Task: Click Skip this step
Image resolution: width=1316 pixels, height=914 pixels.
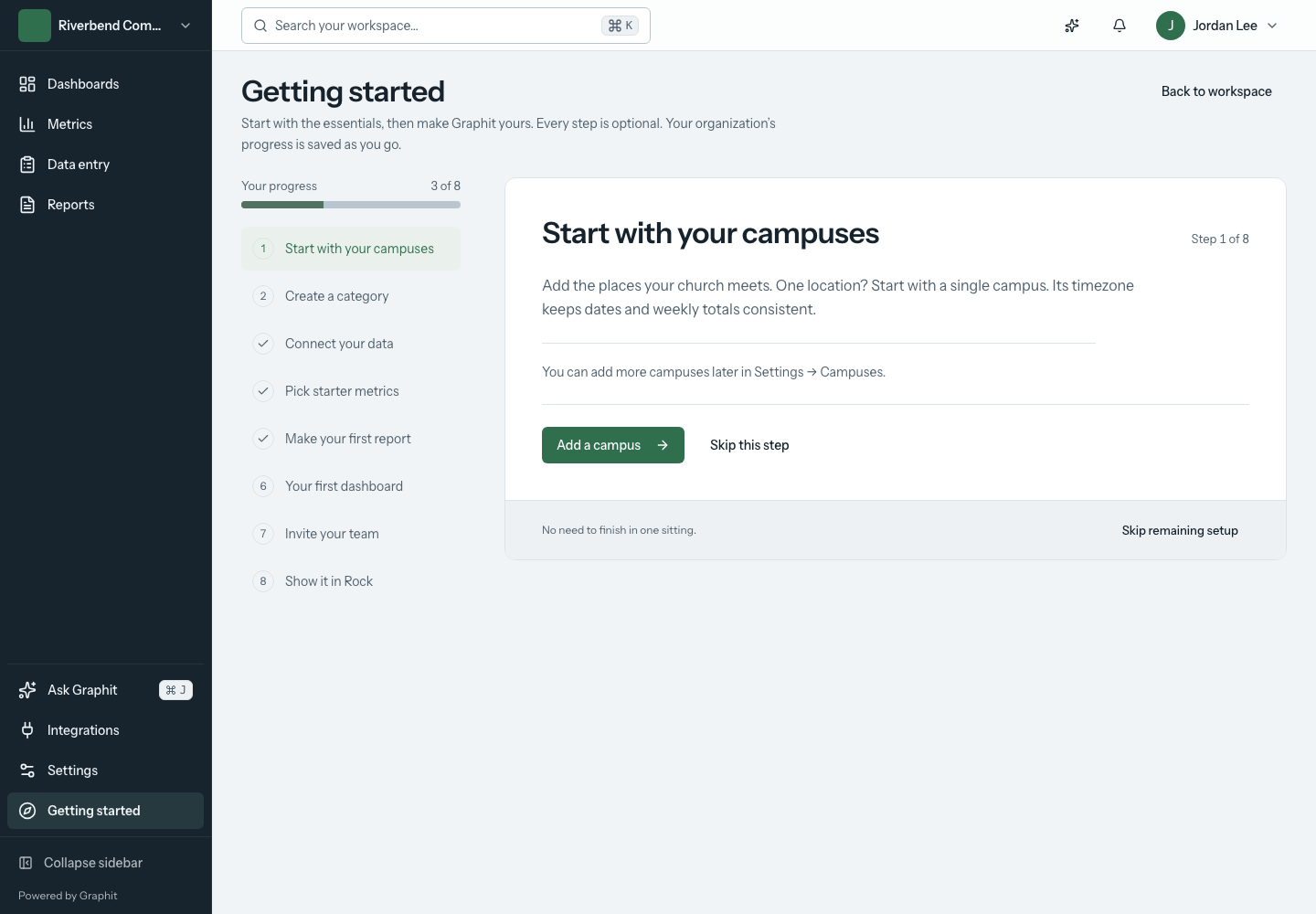Action: click(x=749, y=445)
